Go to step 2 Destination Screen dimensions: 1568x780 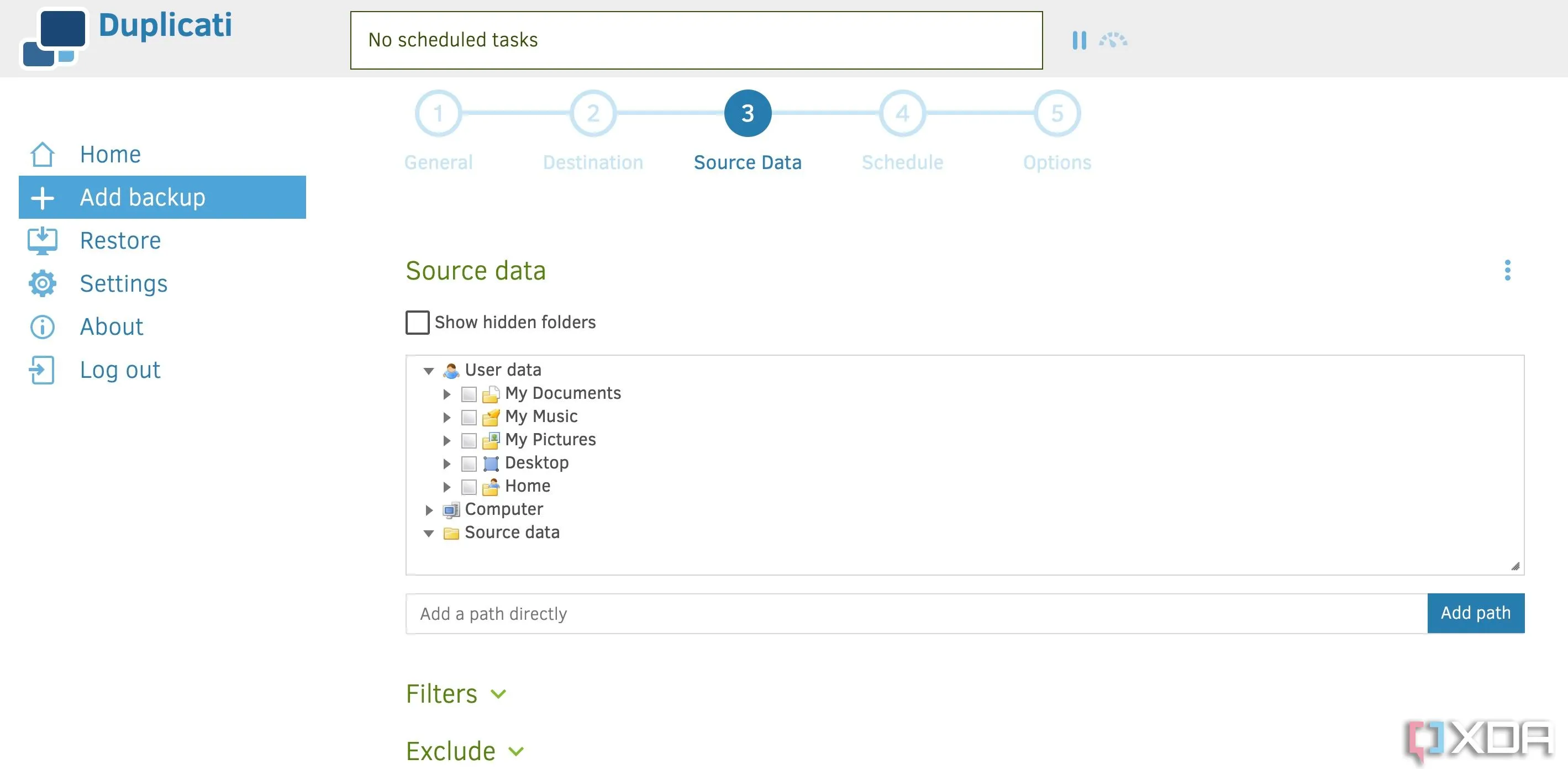tap(593, 114)
